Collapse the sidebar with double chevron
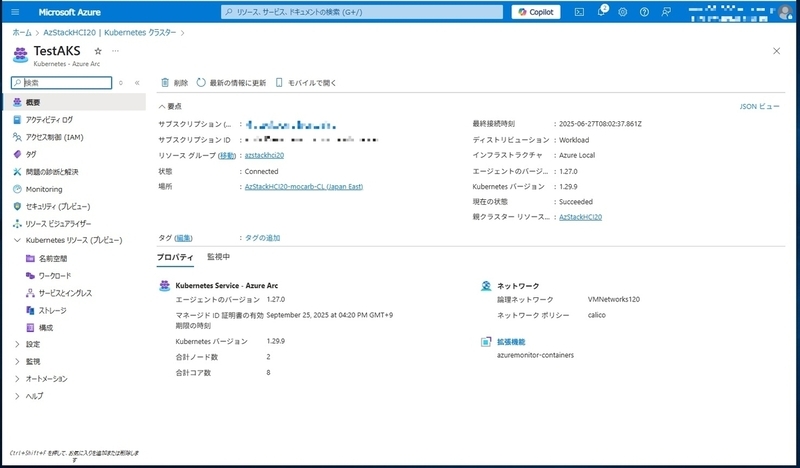Viewport: 800px width, 468px height. pyautogui.click(x=137, y=83)
